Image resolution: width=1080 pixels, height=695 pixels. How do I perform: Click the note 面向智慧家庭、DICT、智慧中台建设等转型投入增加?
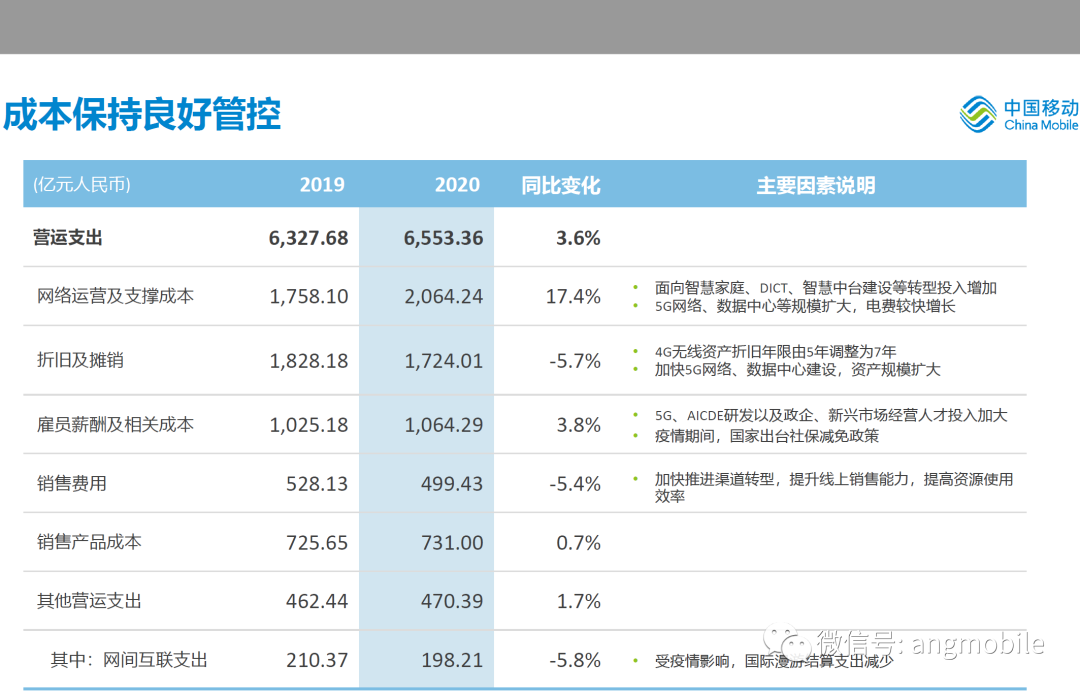tap(826, 288)
